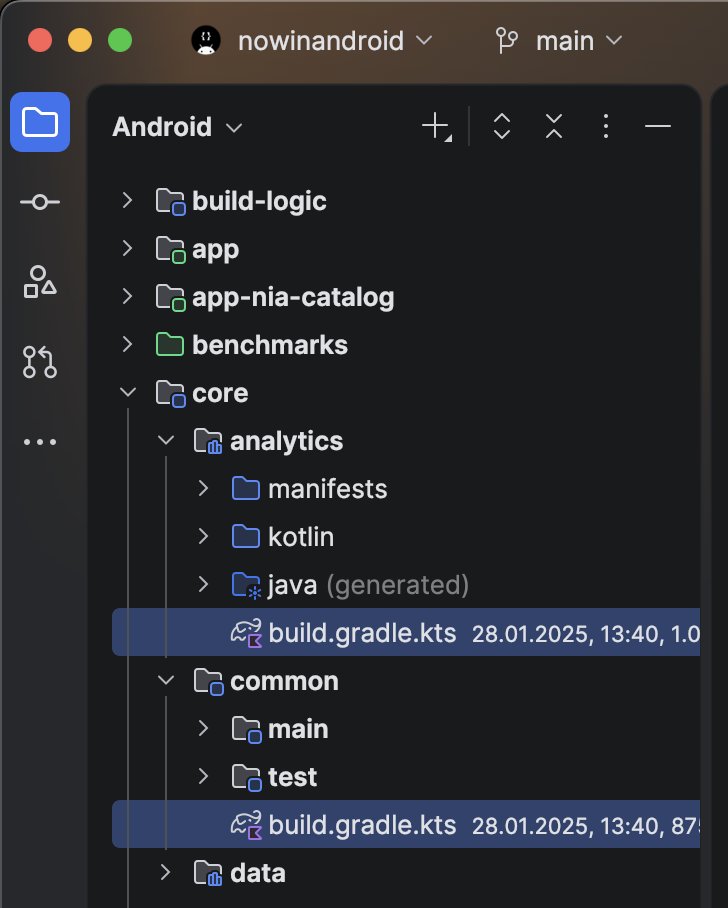Click the common module folder icon
Viewport: 728px width, 908px height.
[208, 682]
